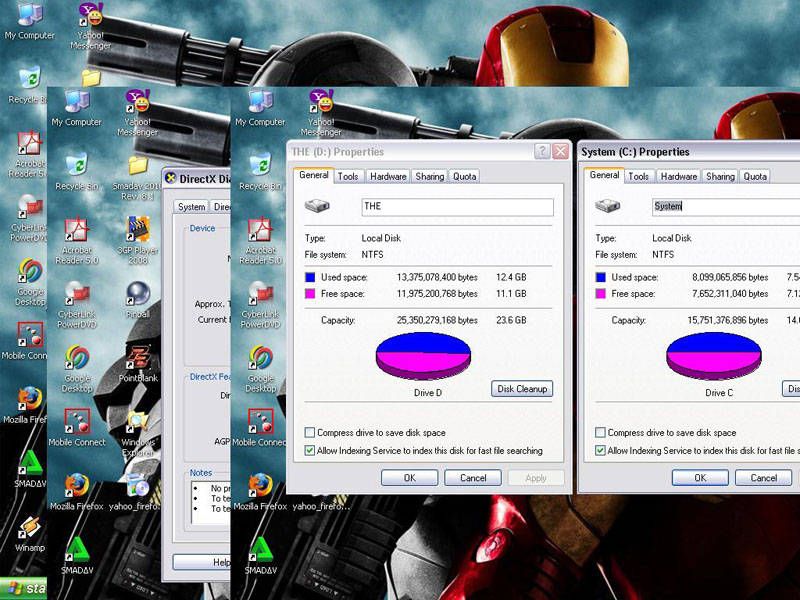
Task: Click Cancel in System (C:) Properties
Action: pos(764,478)
